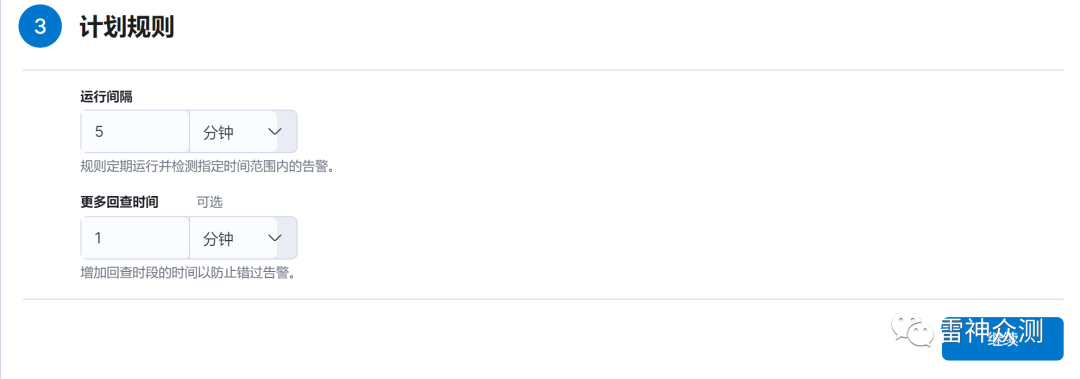Viewport: 1080px width, 379px height.
Task: Click the divider line below 计划规则 heading
Action: pyautogui.click(x=543, y=70)
